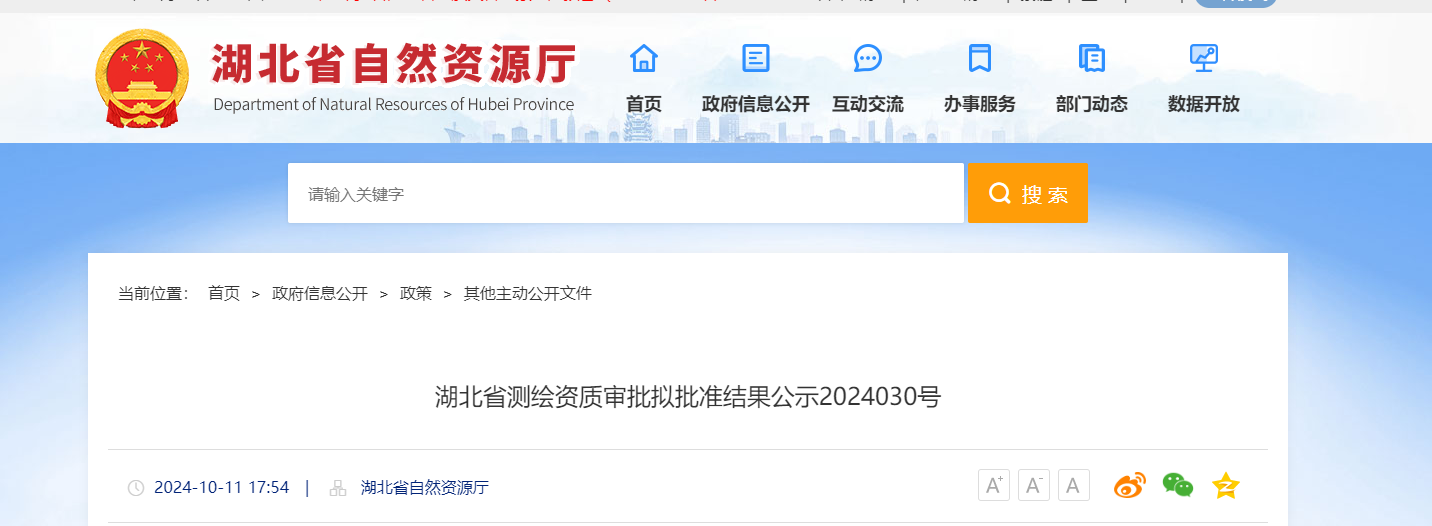1432x526 pixels.
Task: Share to Qzone star icon
Action: click(x=1226, y=486)
